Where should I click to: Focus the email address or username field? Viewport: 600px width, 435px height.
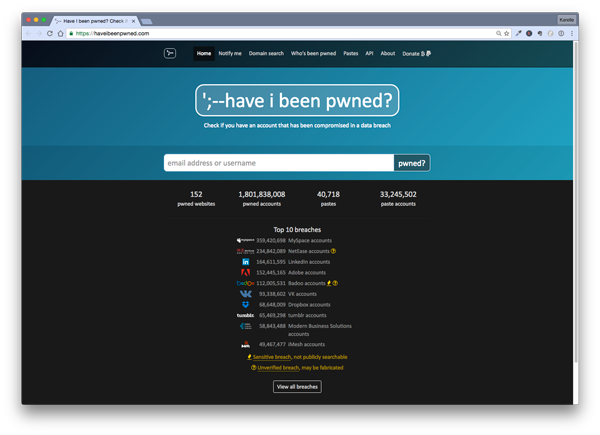coord(279,163)
